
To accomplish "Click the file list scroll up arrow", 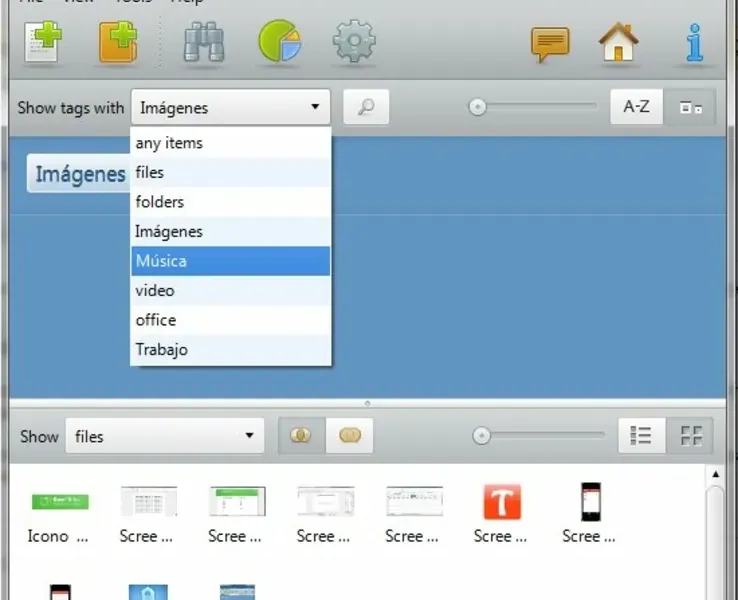I will pyautogui.click(x=715, y=474).
